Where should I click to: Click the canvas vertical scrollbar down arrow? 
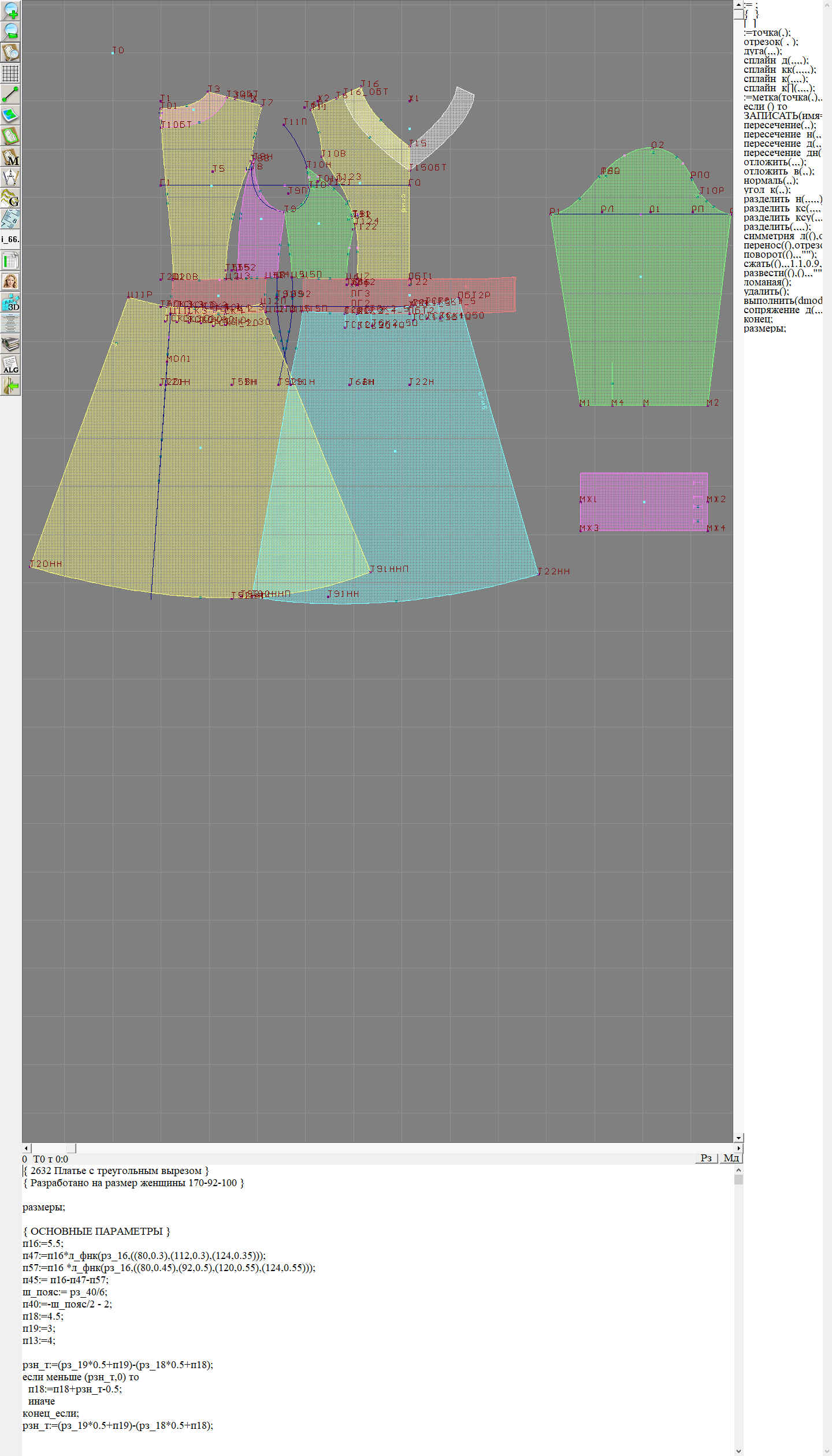pyautogui.click(x=738, y=701)
